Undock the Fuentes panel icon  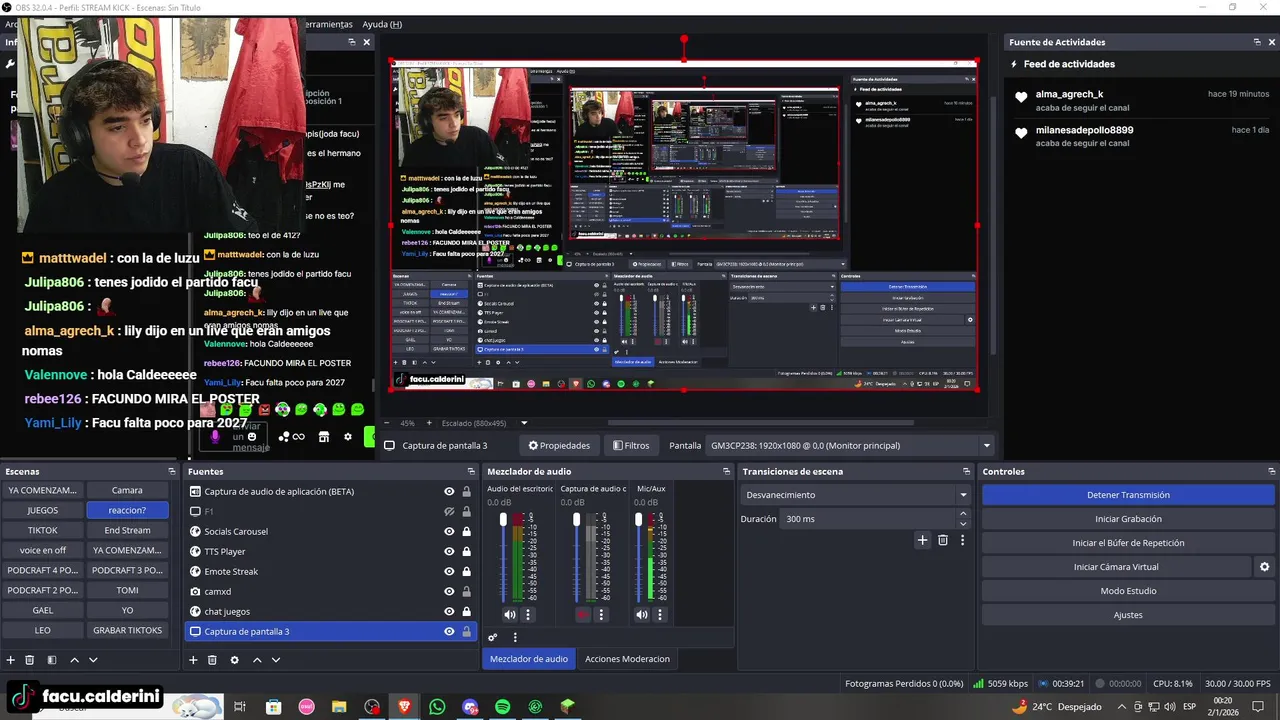[471, 471]
